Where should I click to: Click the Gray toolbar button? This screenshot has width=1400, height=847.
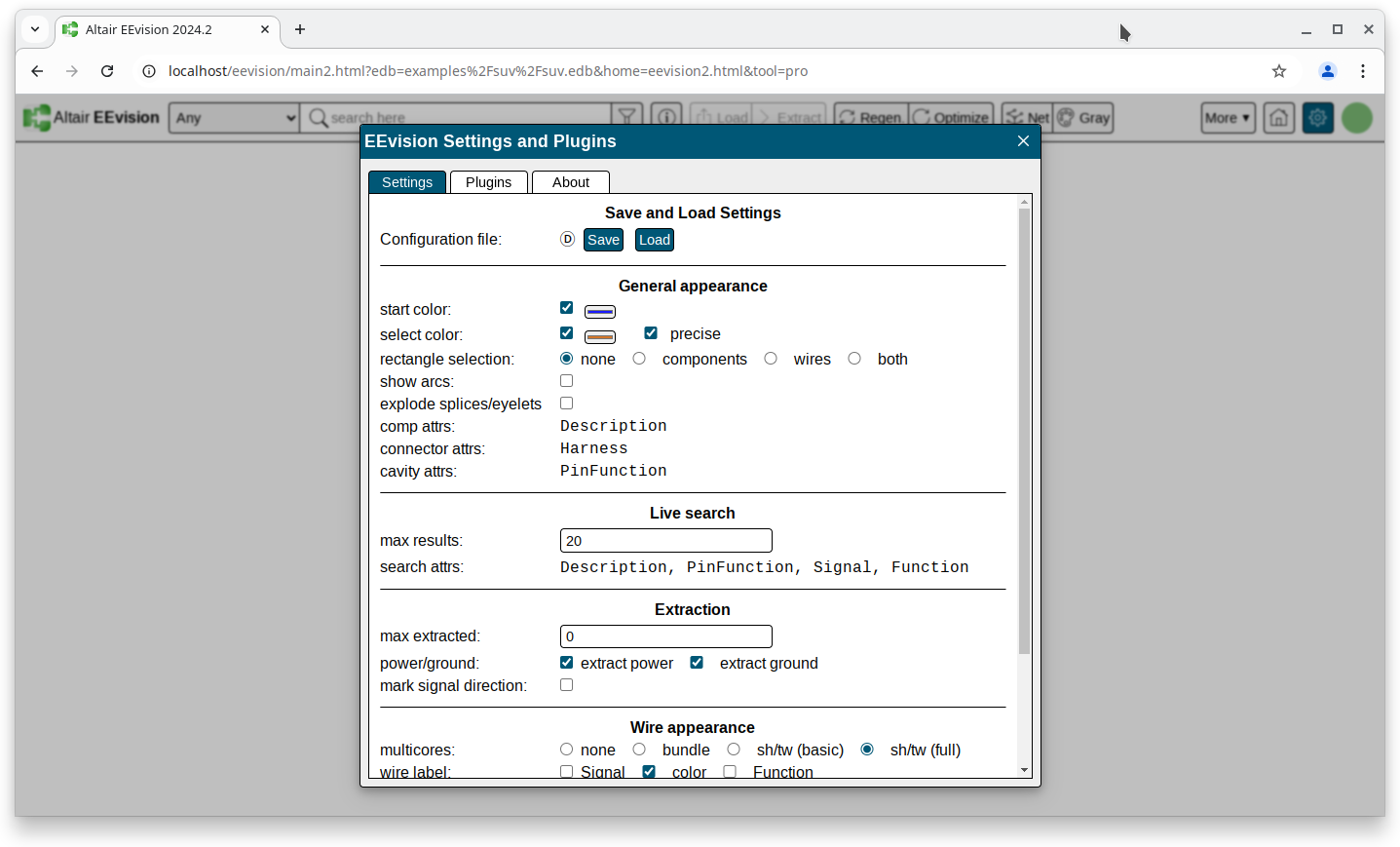coord(1083,118)
